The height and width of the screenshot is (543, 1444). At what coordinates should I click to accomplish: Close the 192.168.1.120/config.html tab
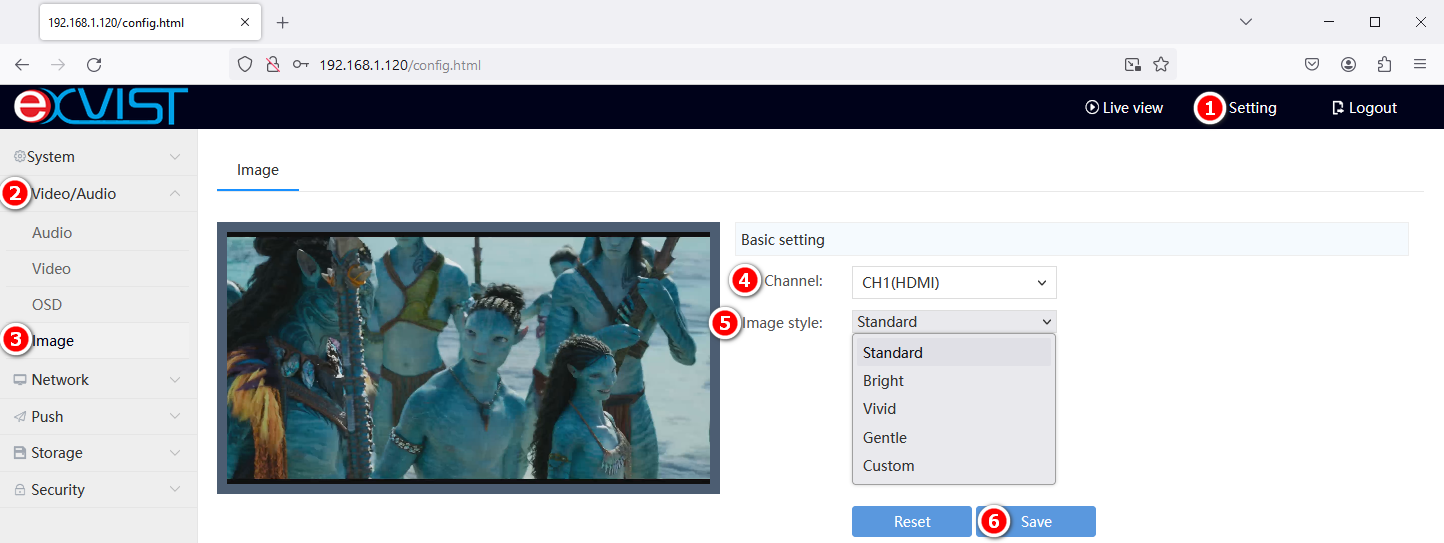[x=246, y=22]
